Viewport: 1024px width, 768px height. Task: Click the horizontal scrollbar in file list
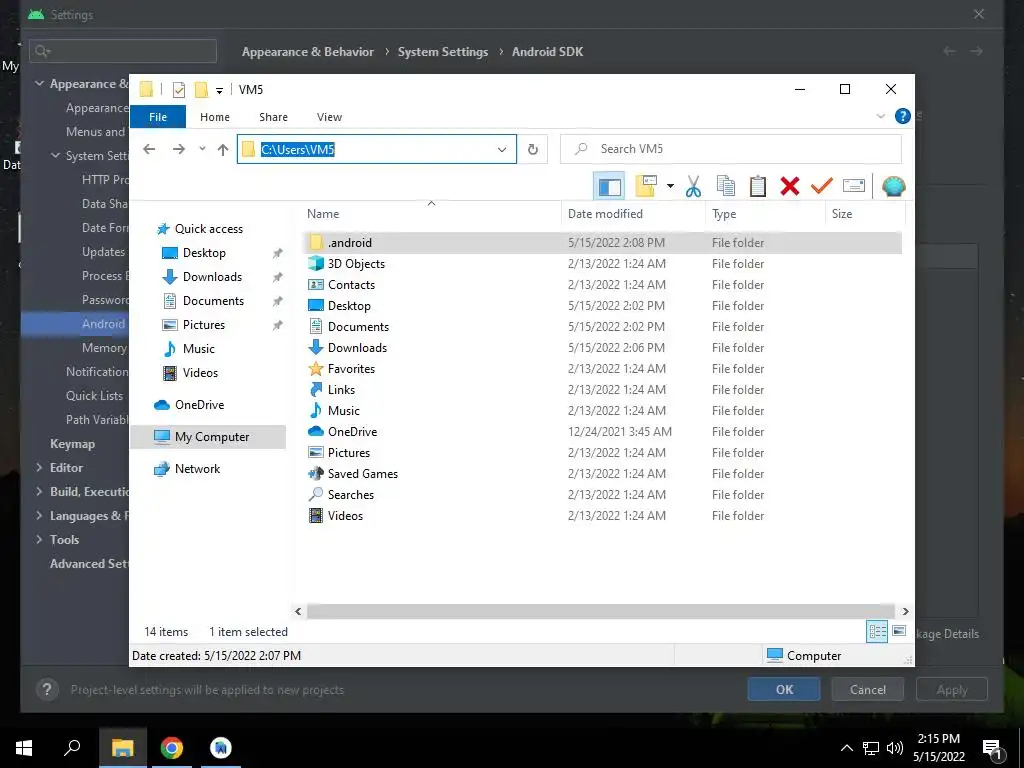[x=601, y=611]
